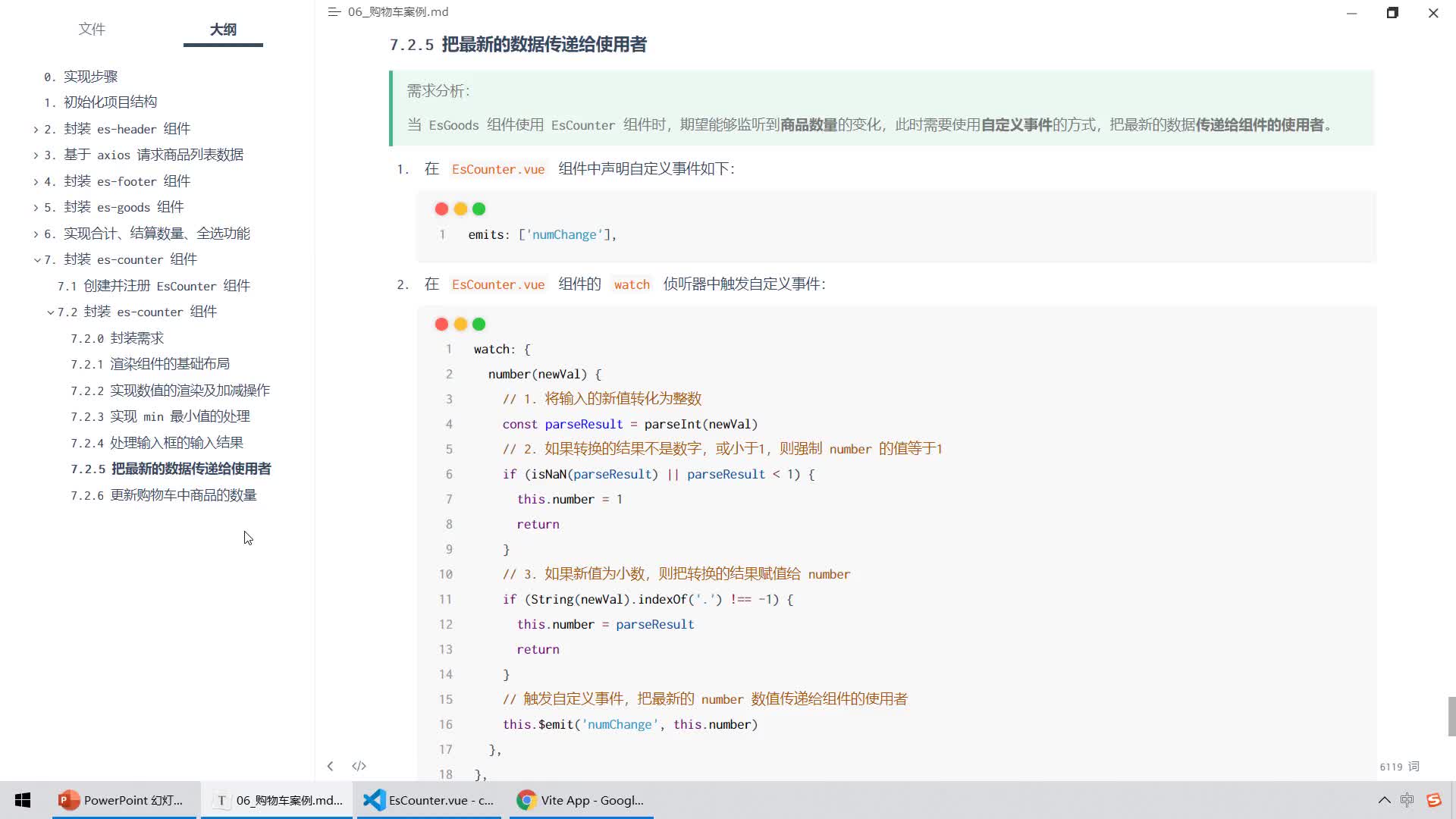
Task: Go to outline heading 7.2.3 实现 min 最小值的处理
Action: click(x=160, y=416)
